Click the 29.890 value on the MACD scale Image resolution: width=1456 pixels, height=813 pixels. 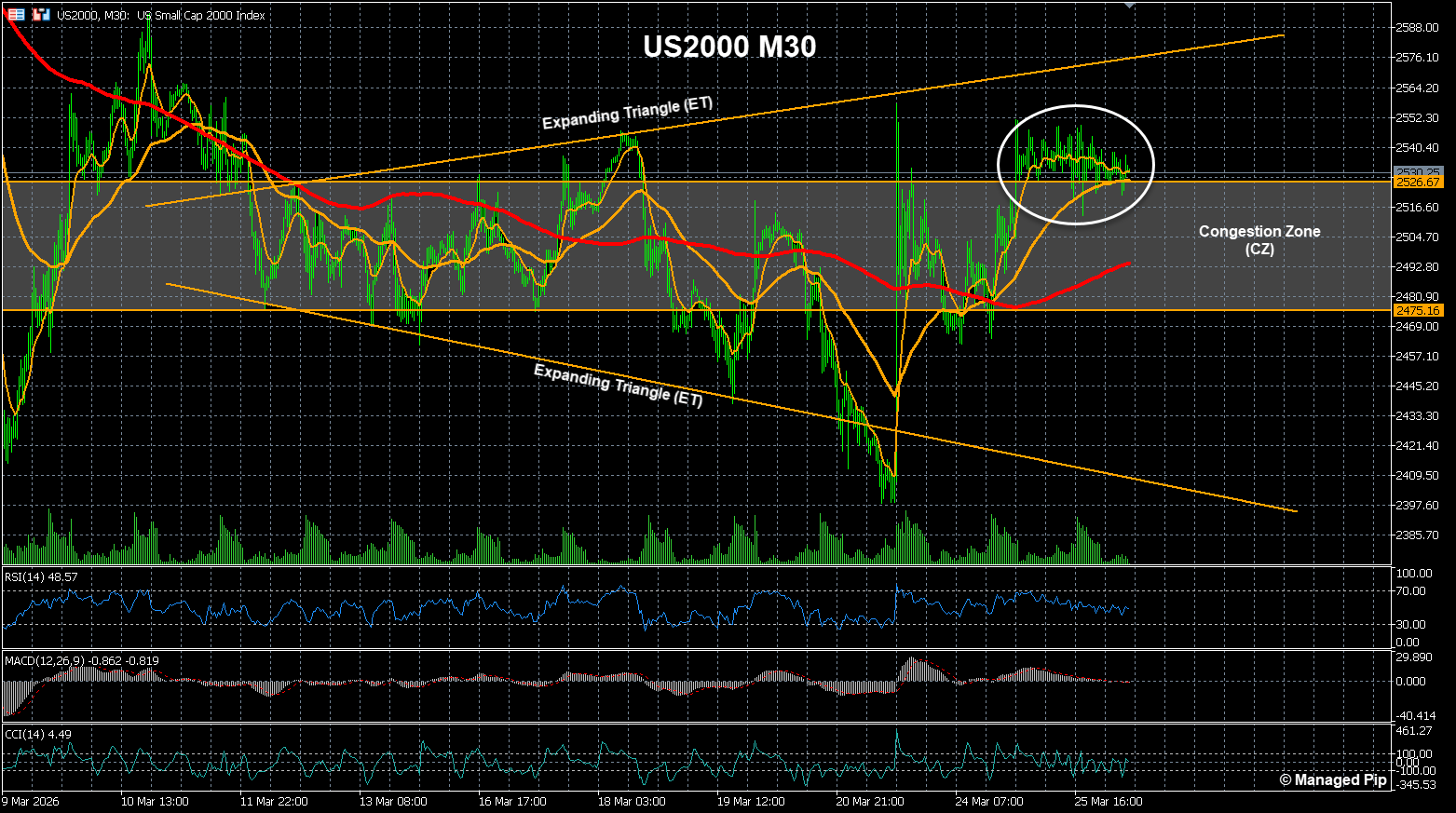click(1414, 657)
